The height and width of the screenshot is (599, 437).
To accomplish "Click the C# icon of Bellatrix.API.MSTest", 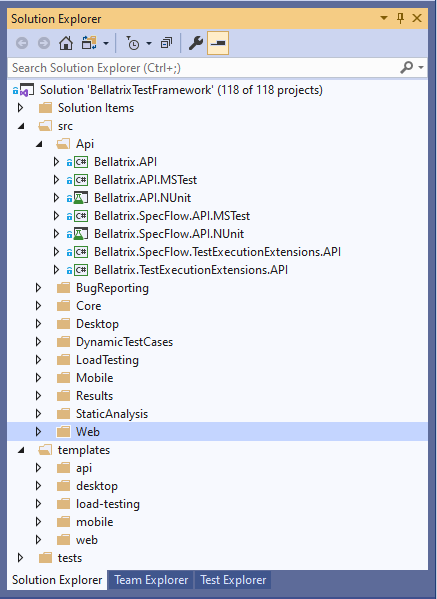I will click(81, 180).
